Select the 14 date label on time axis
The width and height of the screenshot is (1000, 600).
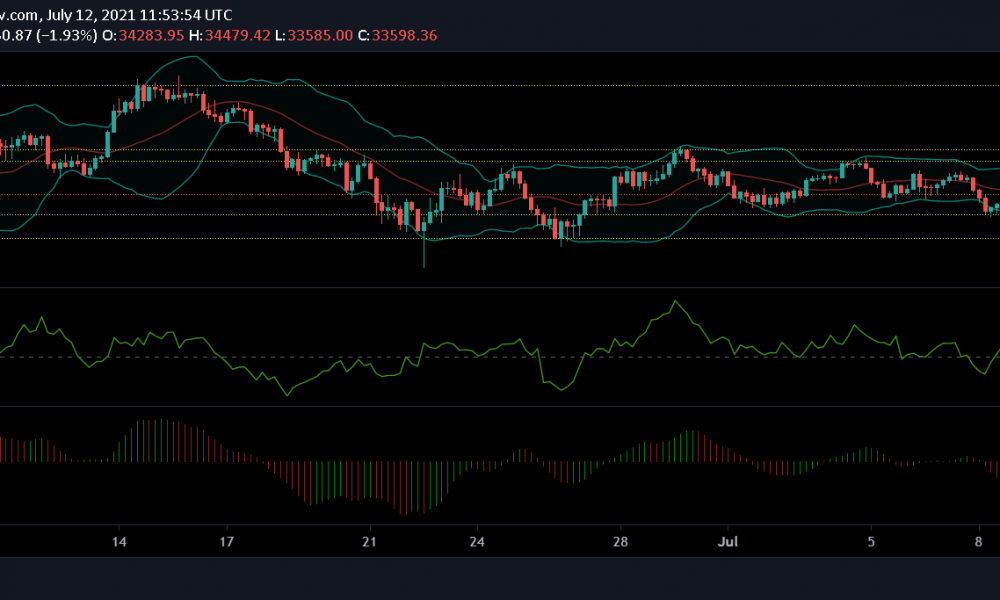click(119, 542)
